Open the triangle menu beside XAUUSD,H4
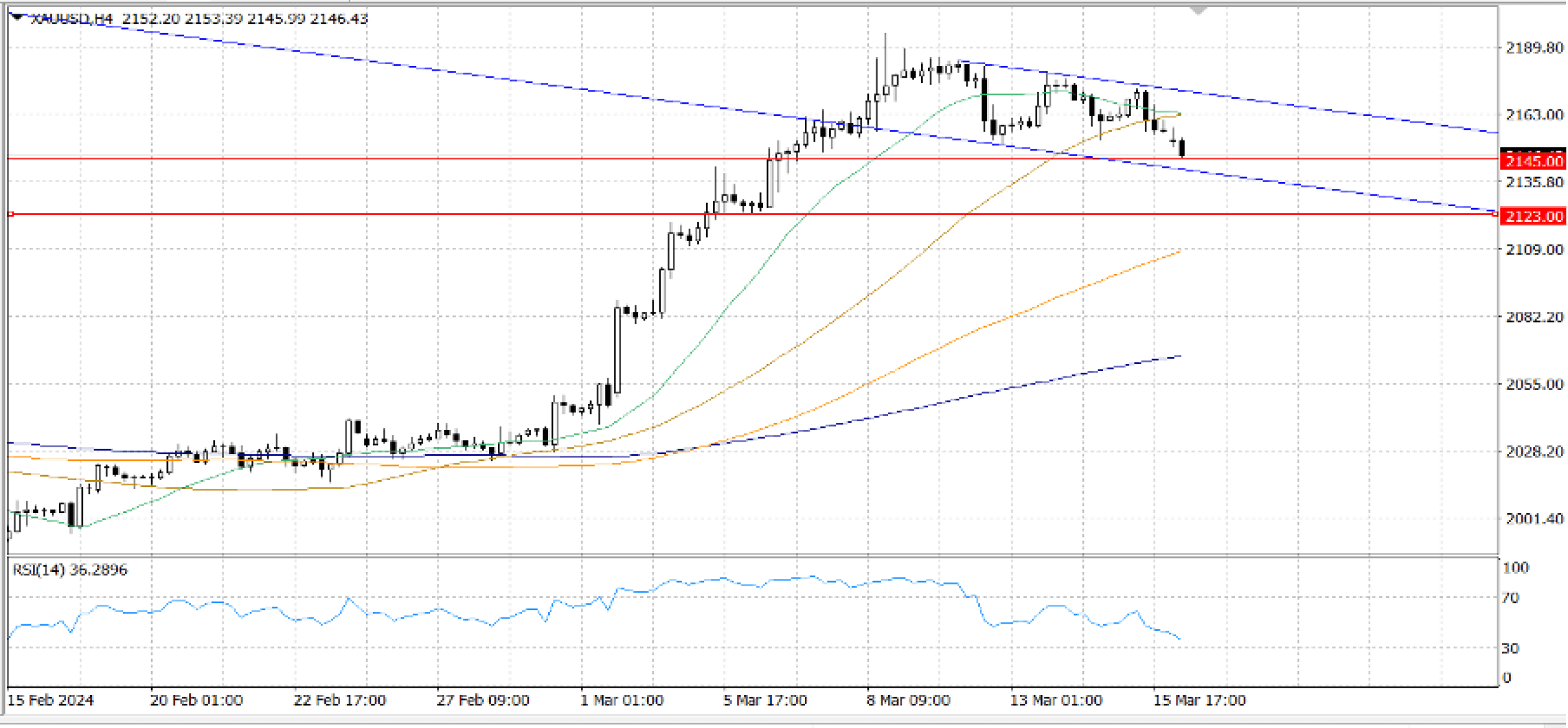 17,17
